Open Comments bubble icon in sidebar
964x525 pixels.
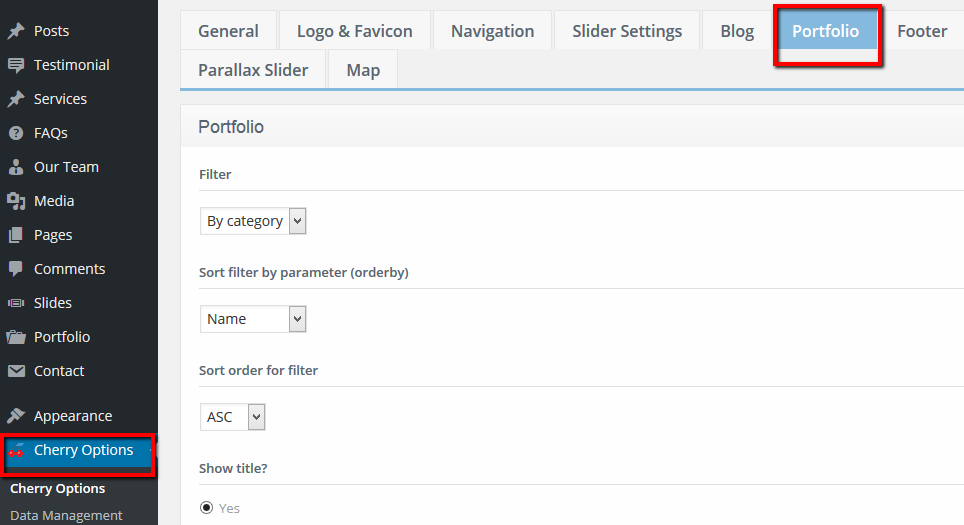pos(16,269)
